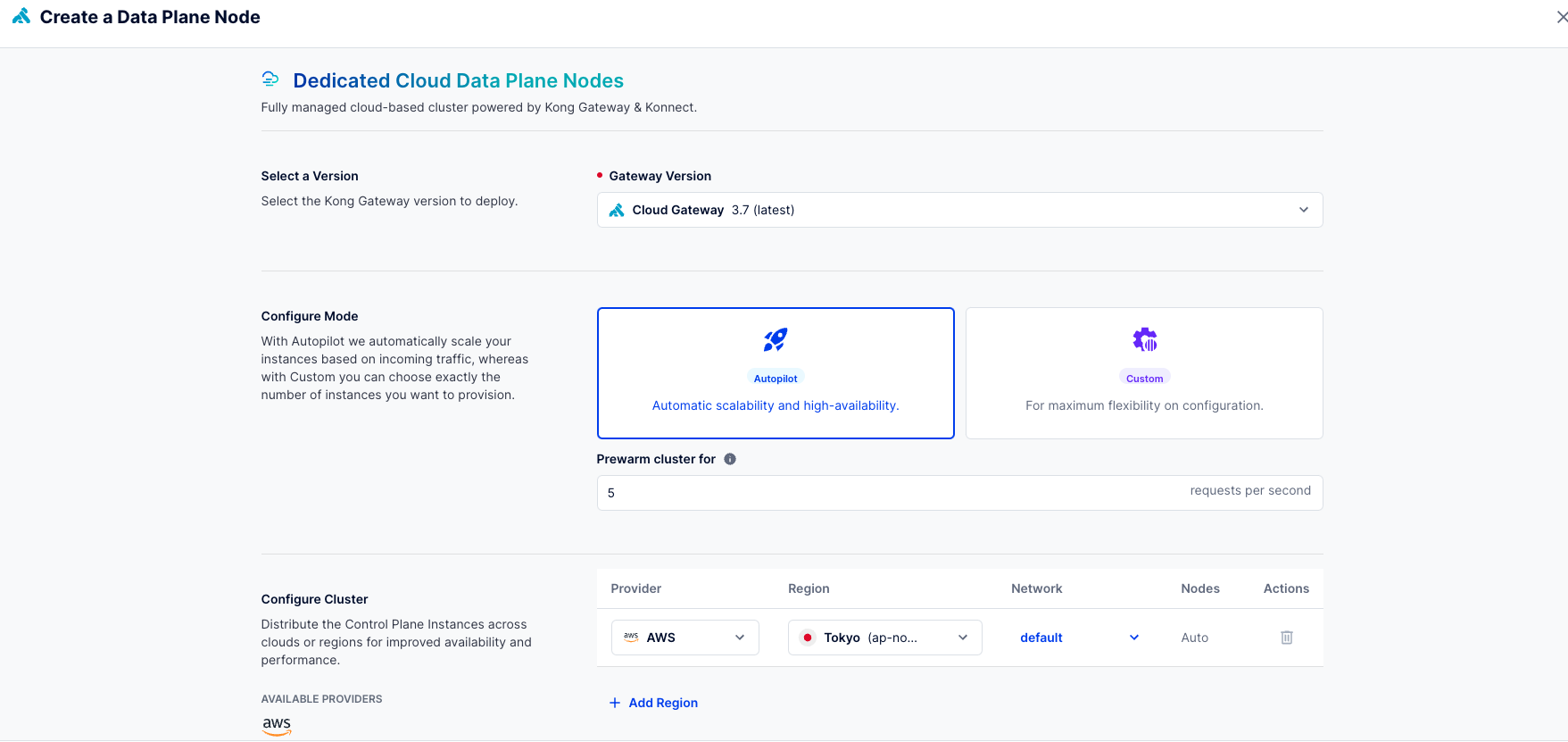Click the info icon beside Prewarm cluster for

(x=730, y=459)
